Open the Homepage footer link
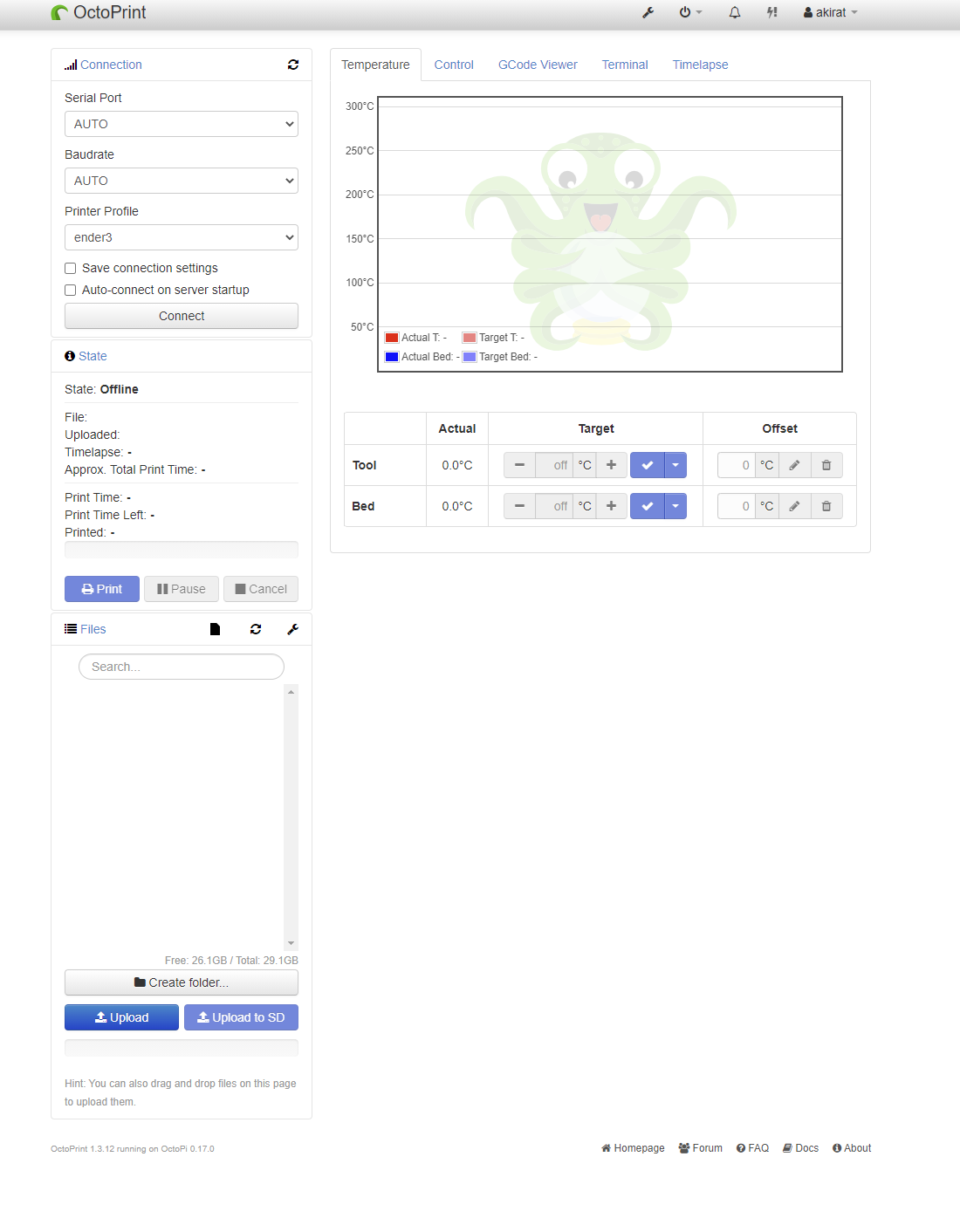This screenshot has height=1232, width=960. coord(633,1148)
